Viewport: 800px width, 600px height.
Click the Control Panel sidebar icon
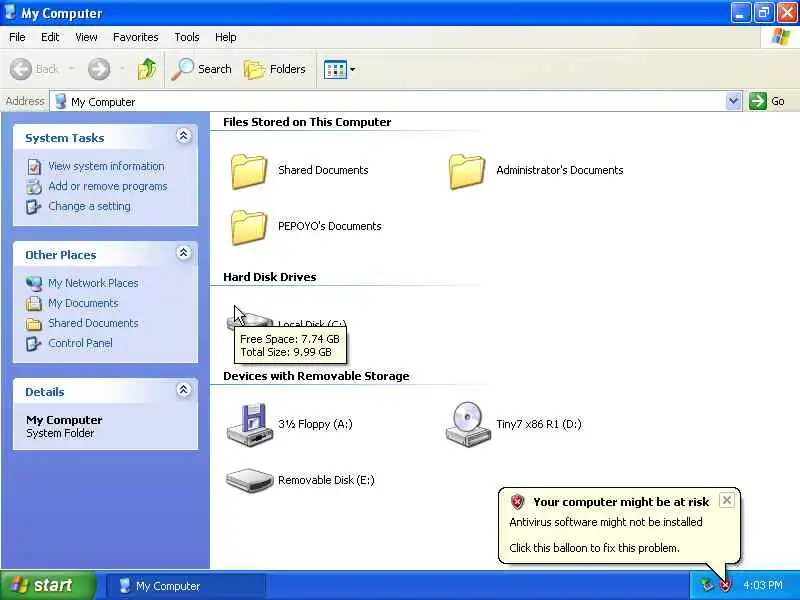(34, 343)
